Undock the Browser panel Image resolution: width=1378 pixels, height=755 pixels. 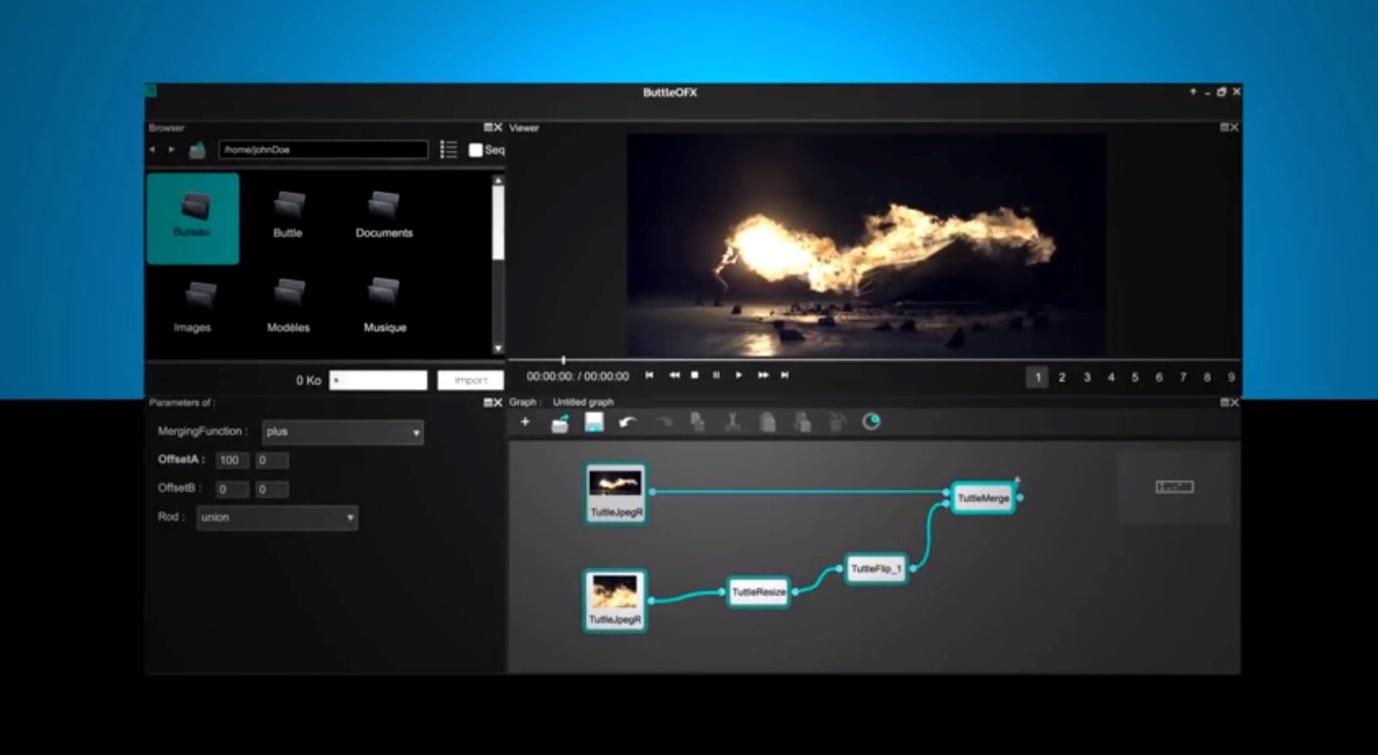488,128
